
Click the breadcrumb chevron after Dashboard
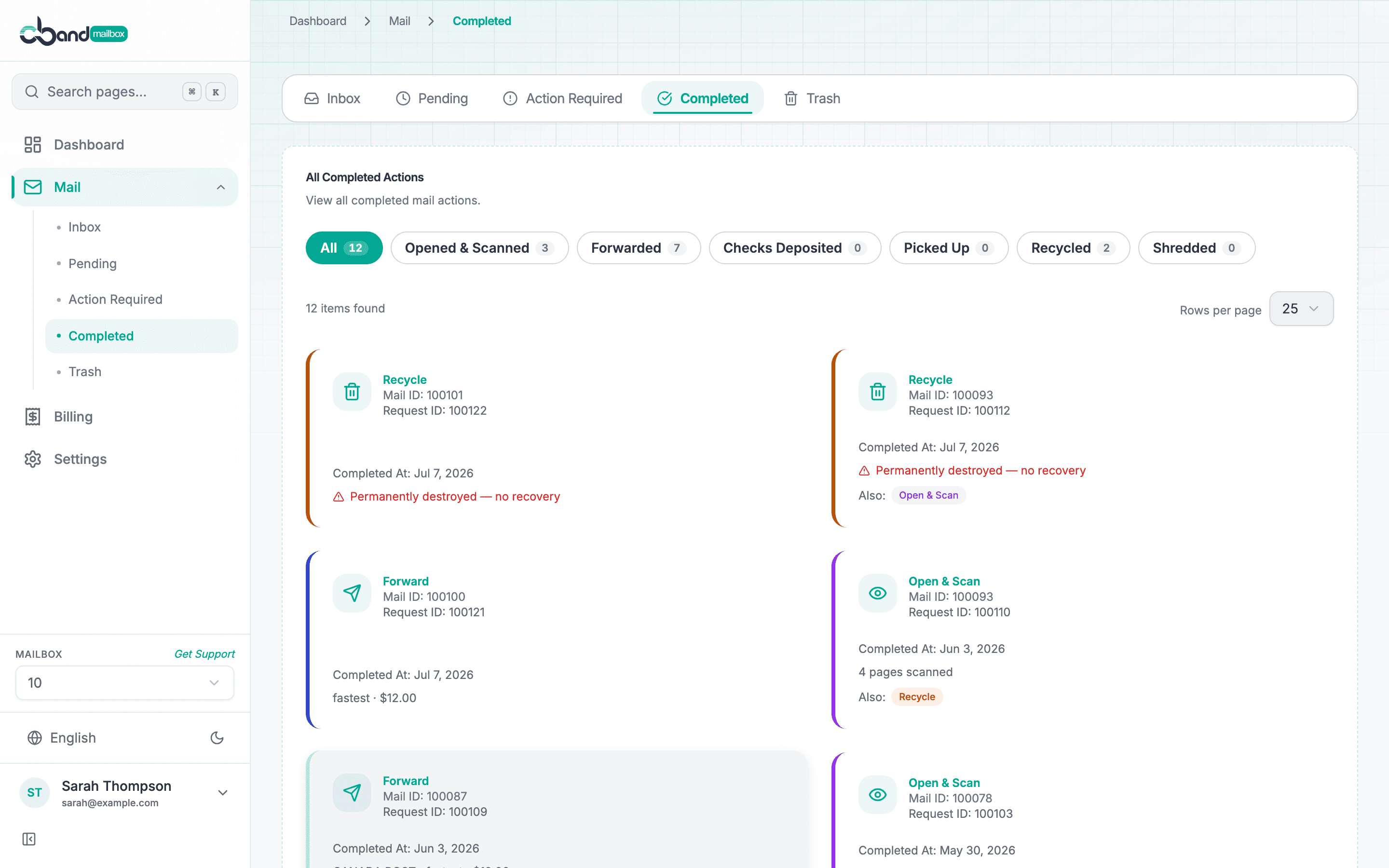click(x=368, y=21)
